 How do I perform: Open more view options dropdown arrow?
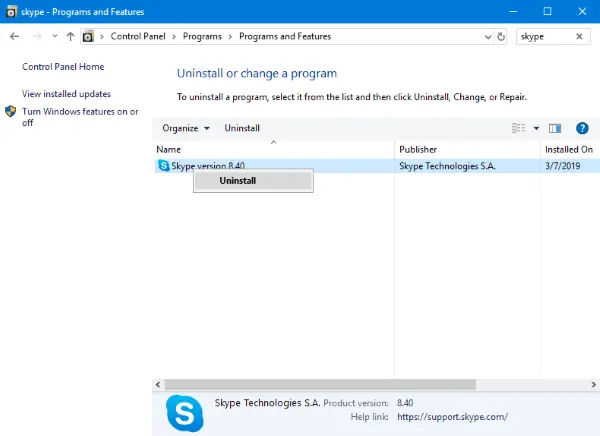coord(536,128)
